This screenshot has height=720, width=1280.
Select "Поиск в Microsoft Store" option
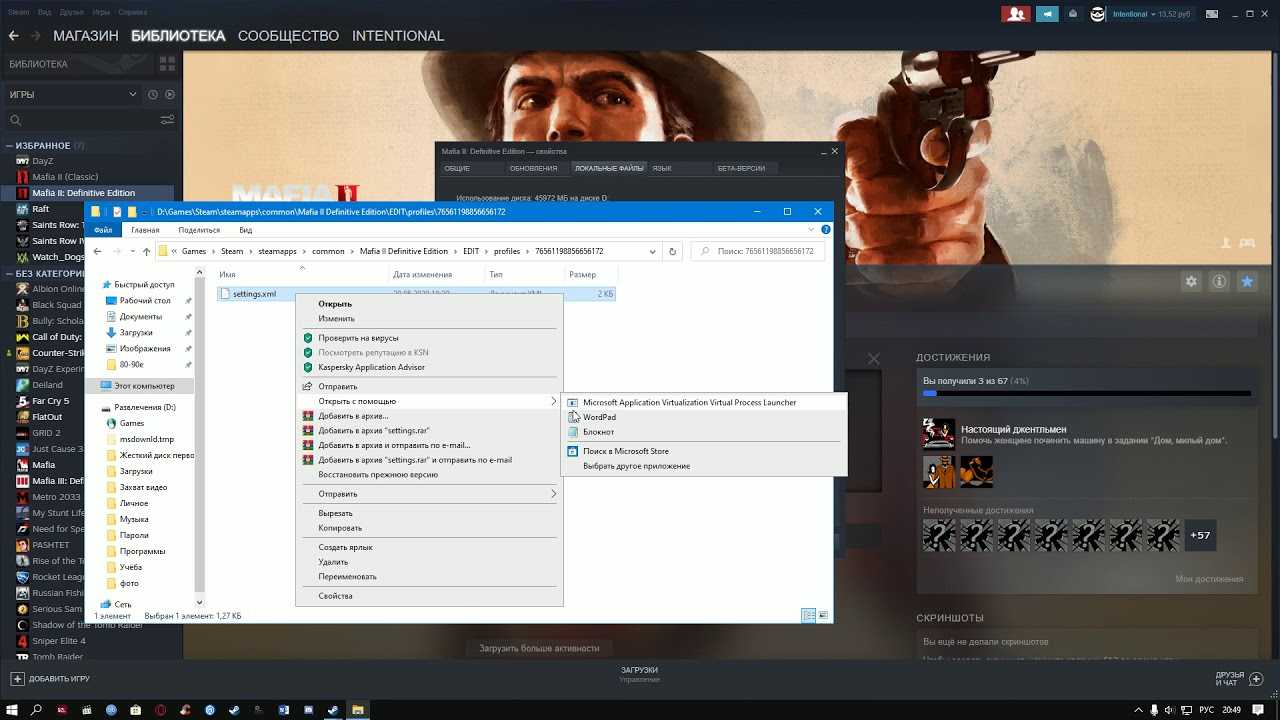click(705, 451)
